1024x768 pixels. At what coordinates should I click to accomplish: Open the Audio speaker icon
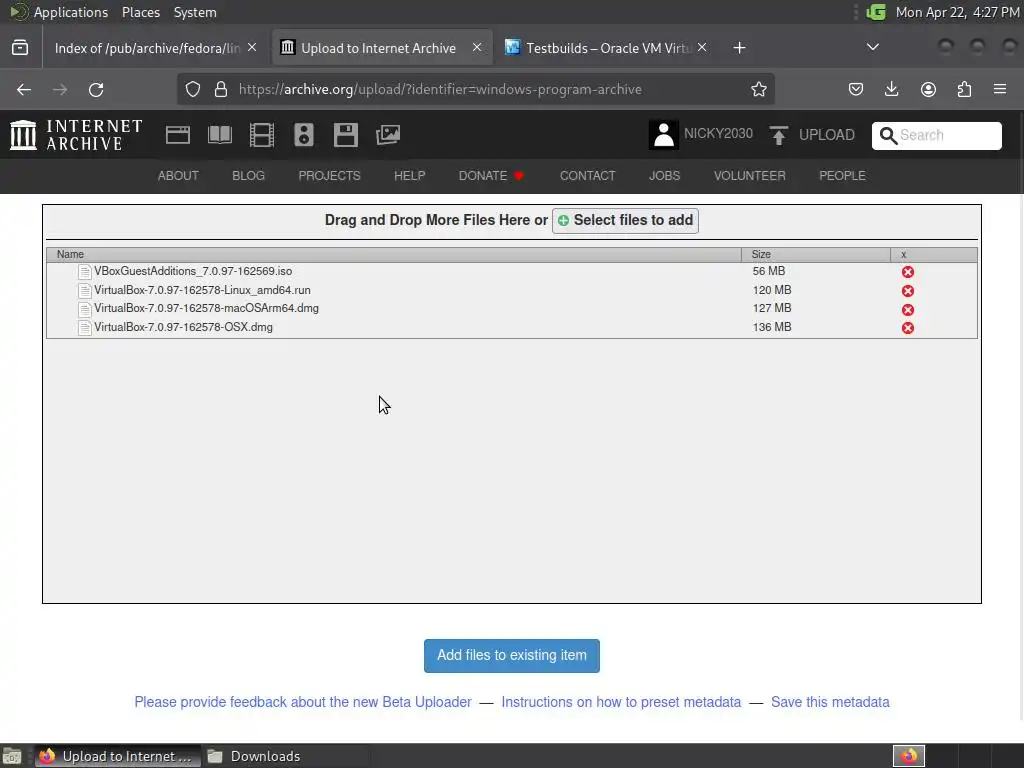(304, 135)
